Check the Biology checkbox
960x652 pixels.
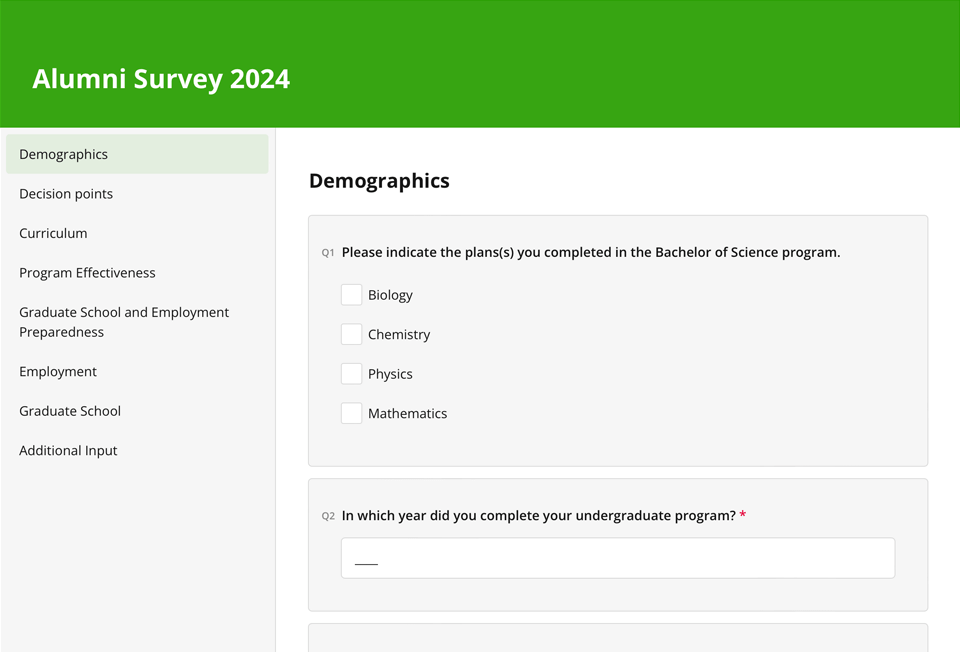tap(351, 295)
